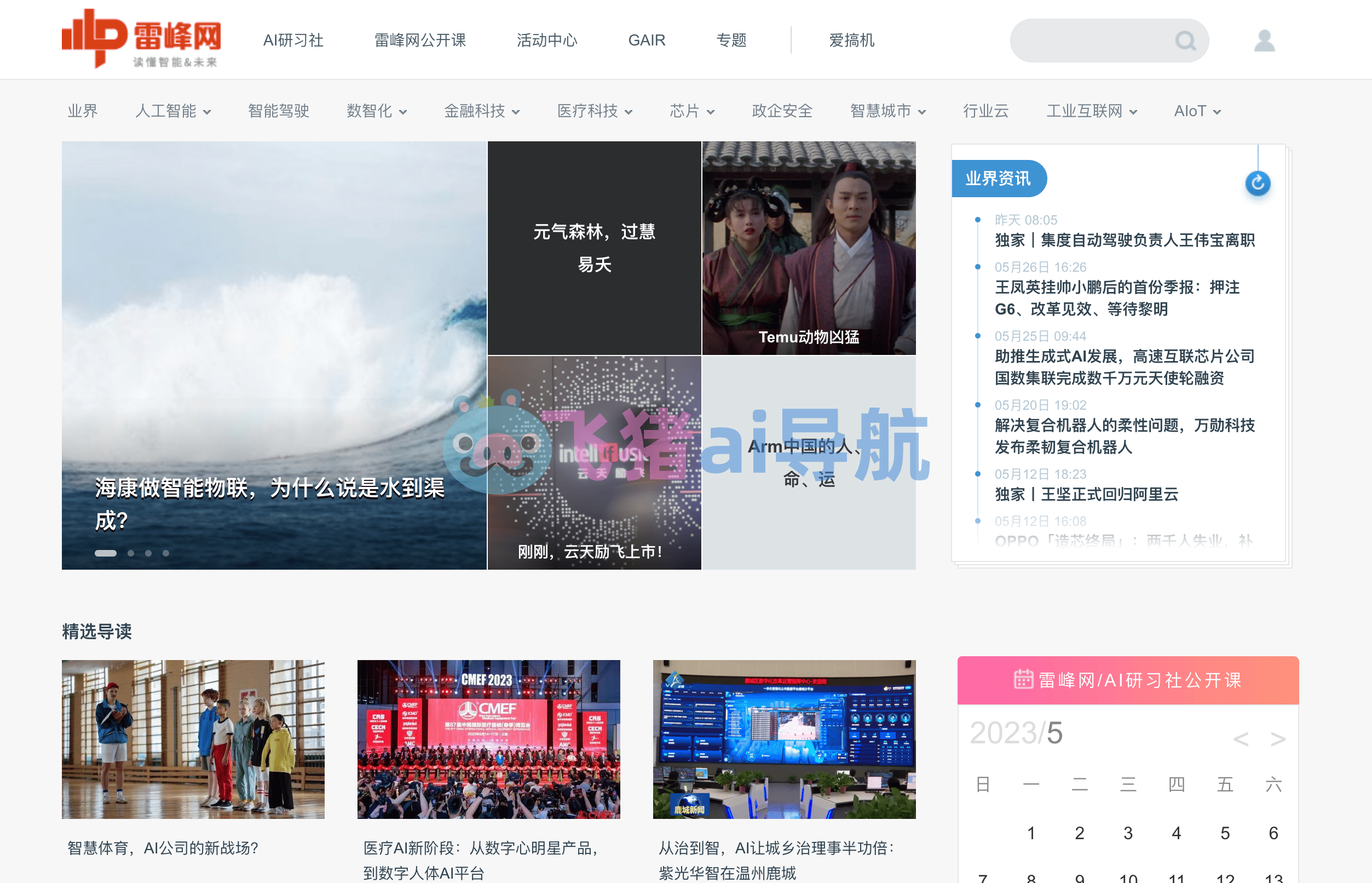
Task: Go to next month in calendar
Action: [x=1277, y=738]
